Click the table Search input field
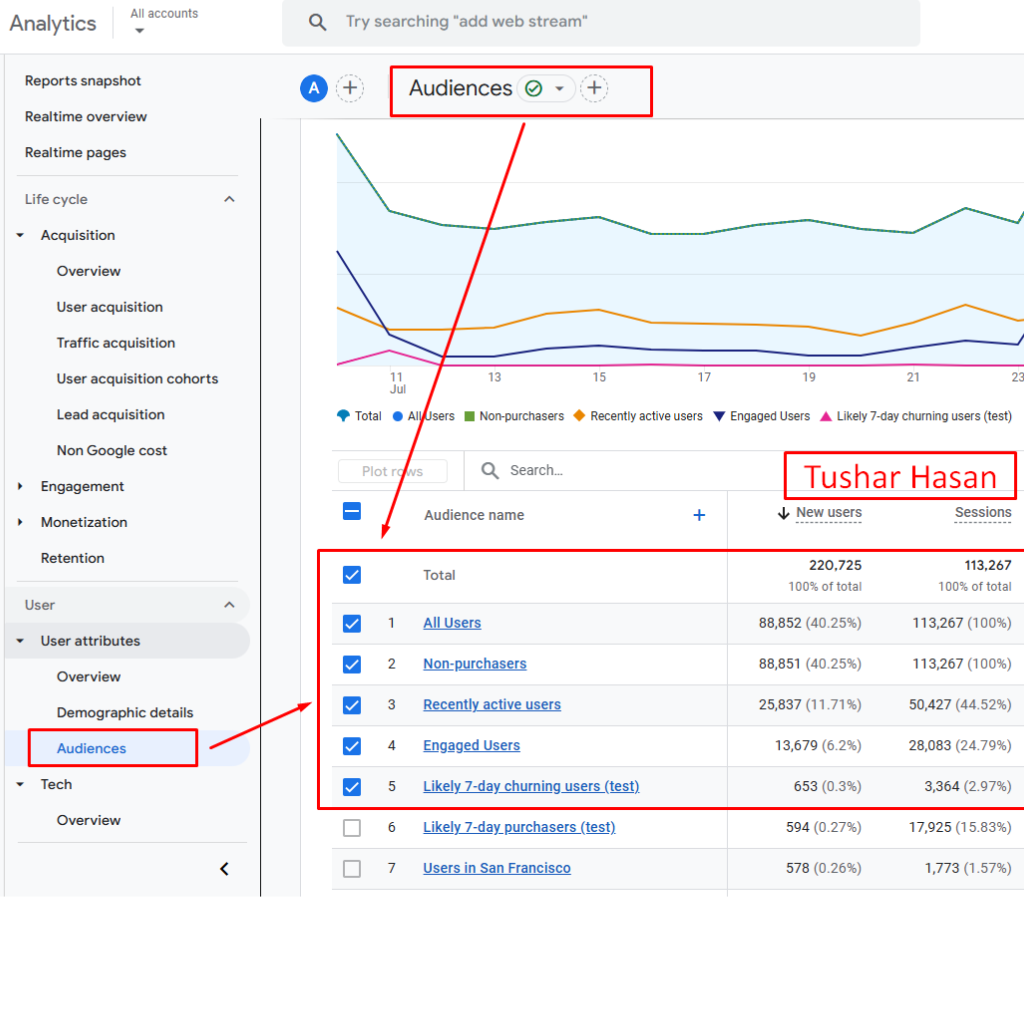1024x1024 pixels. coord(560,470)
